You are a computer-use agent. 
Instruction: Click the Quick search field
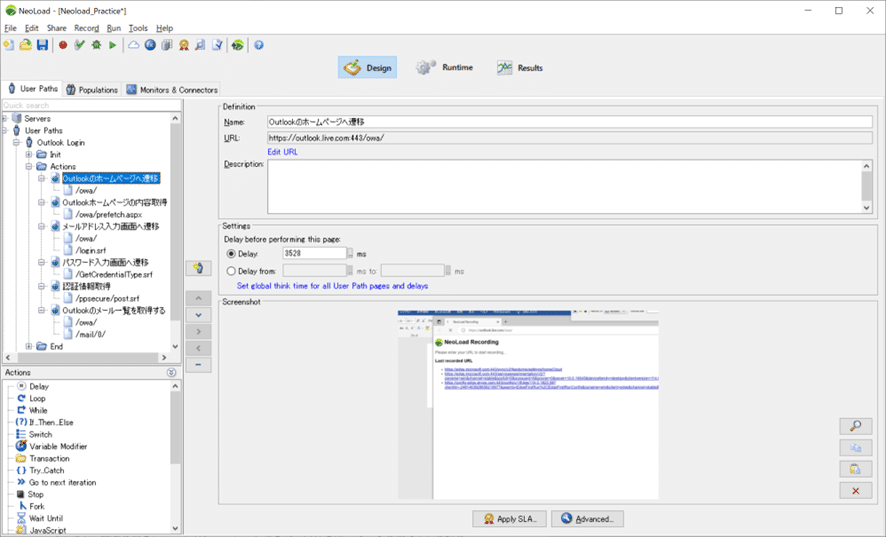click(92, 105)
